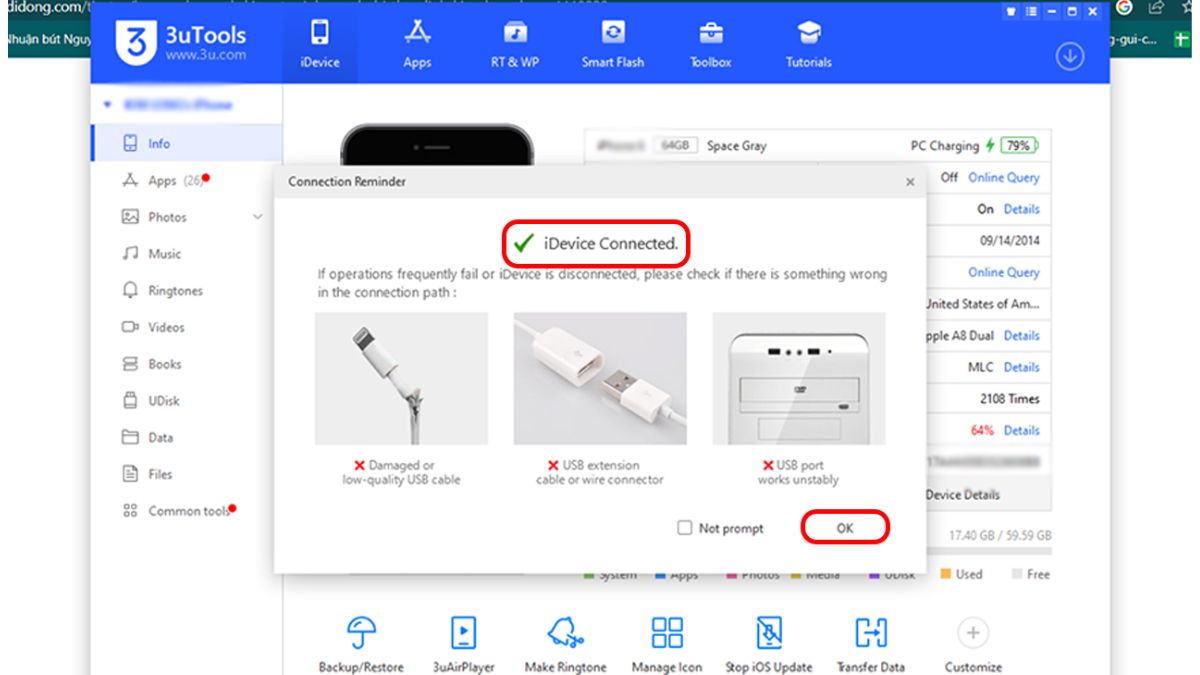Close the Connection Reminder dialog
The image size is (1200, 675).
[x=910, y=182]
